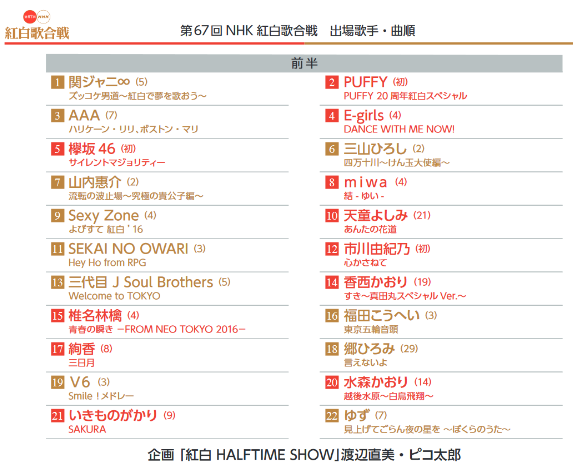Click the number 3 badge for AAA
Screen dimensions: 573x469
57,116
